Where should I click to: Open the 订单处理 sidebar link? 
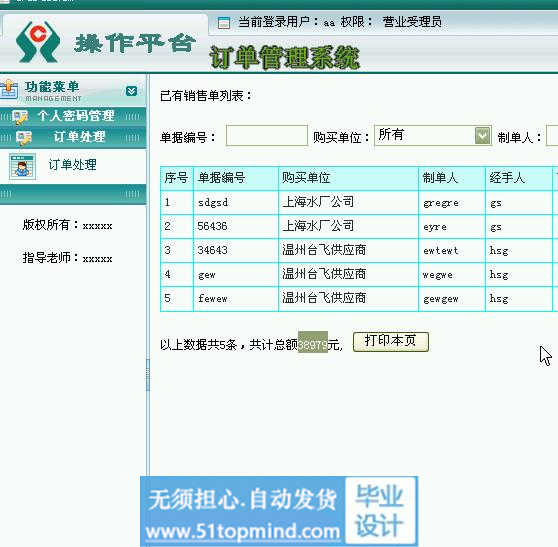pos(72,164)
